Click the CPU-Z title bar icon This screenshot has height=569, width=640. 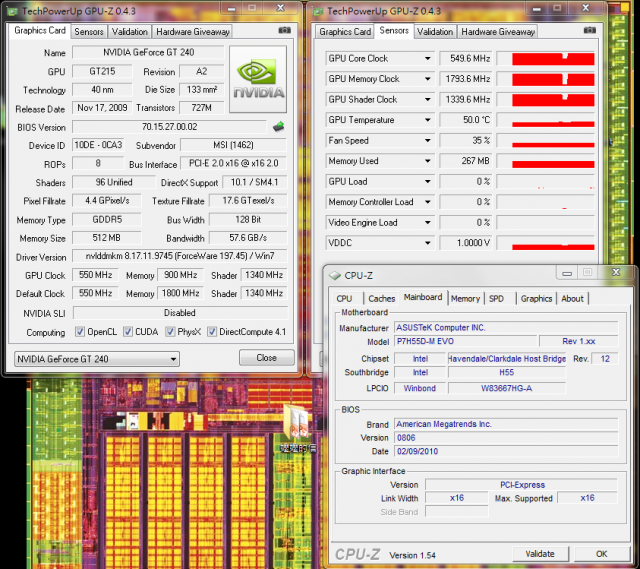[335, 276]
